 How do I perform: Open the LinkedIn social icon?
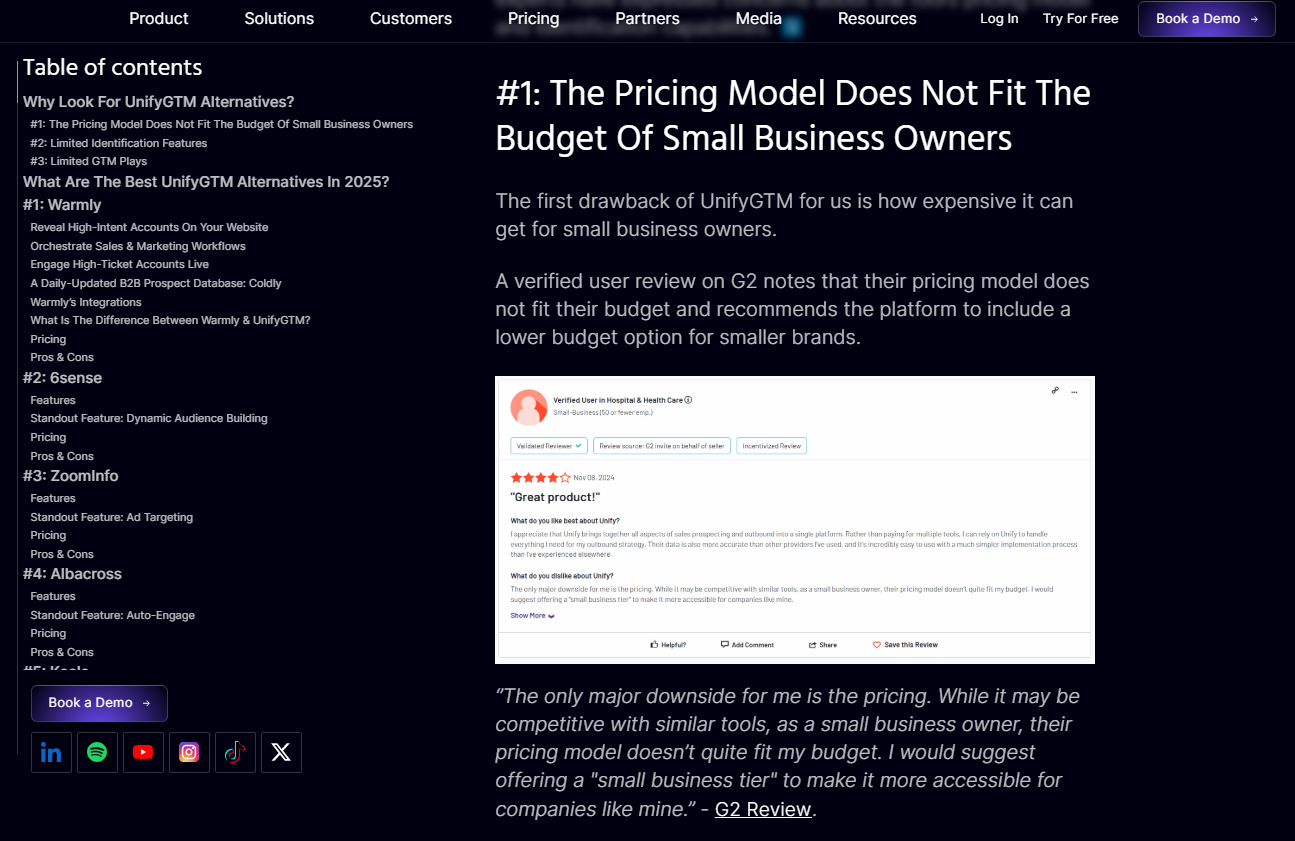51,753
